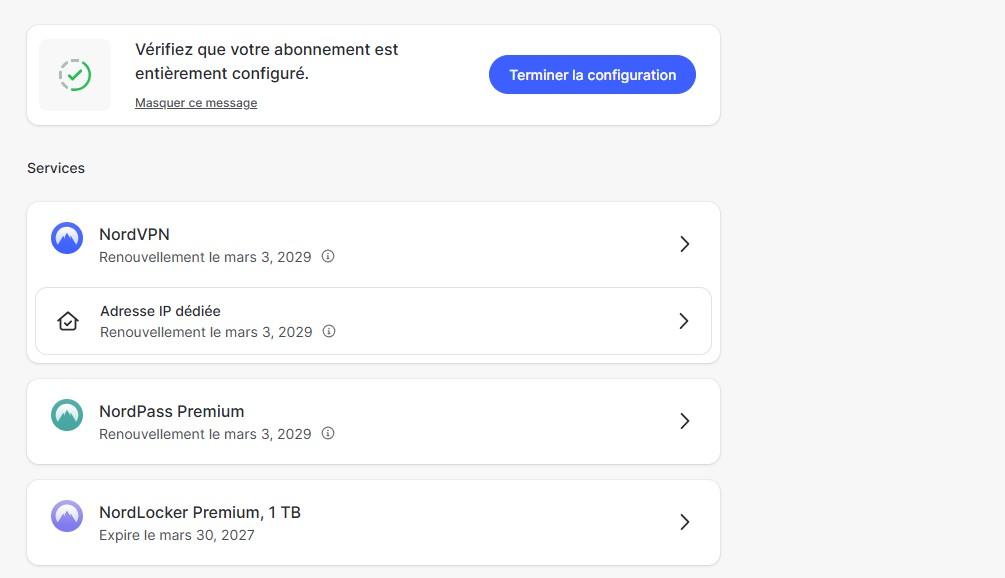Click the NordVPN mountain logo
The width and height of the screenshot is (1005, 578).
click(67, 238)
